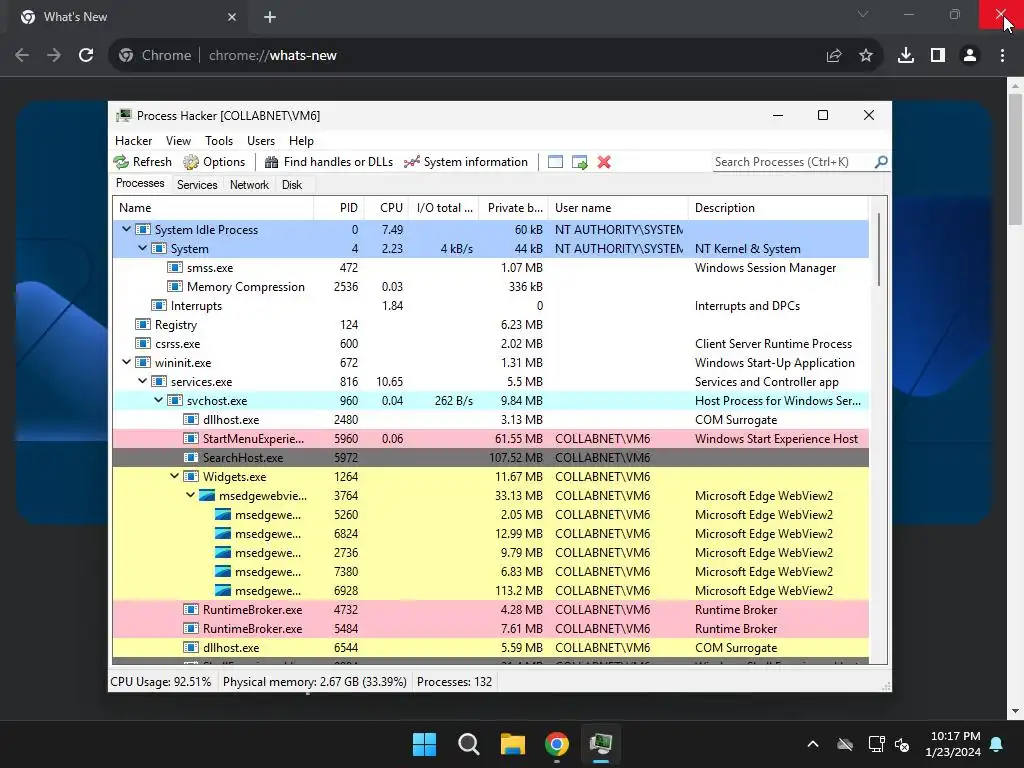1024x768 pixels.
Task: Open the Help menu
Action: pyautogui.click(x=301, y=141)
